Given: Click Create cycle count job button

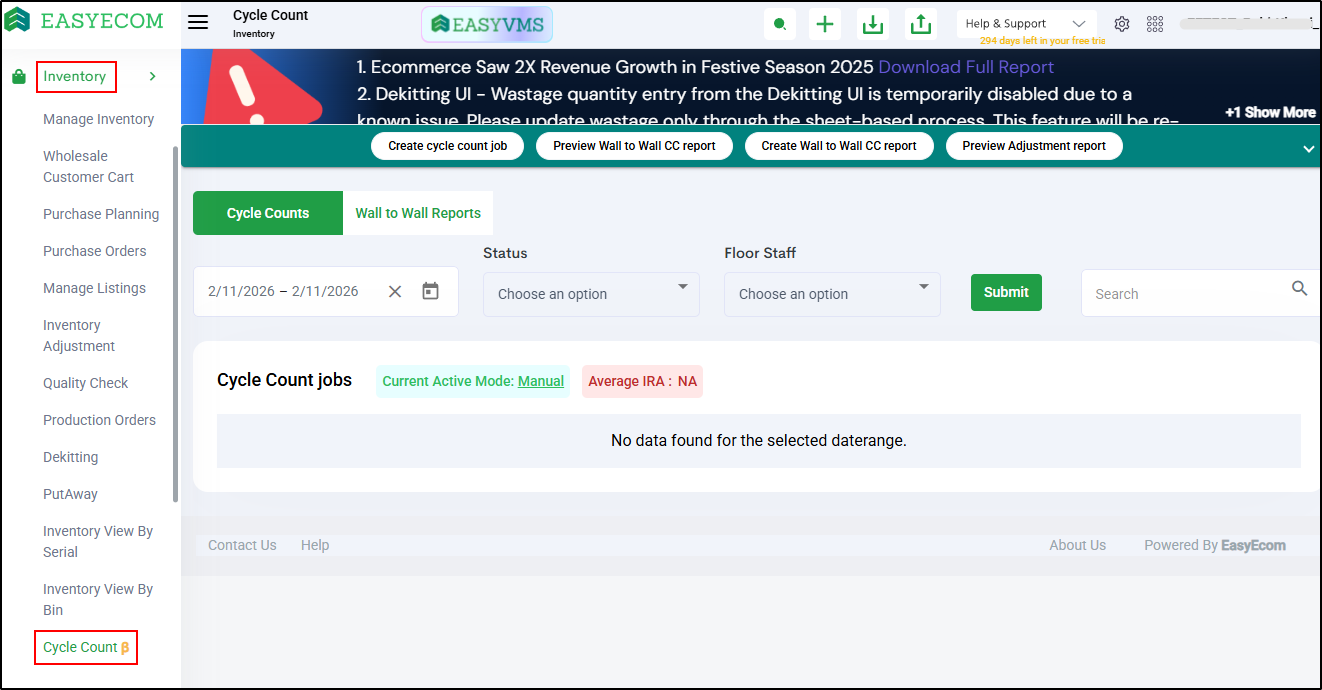Looking at the screenshot, I should 447,146.
